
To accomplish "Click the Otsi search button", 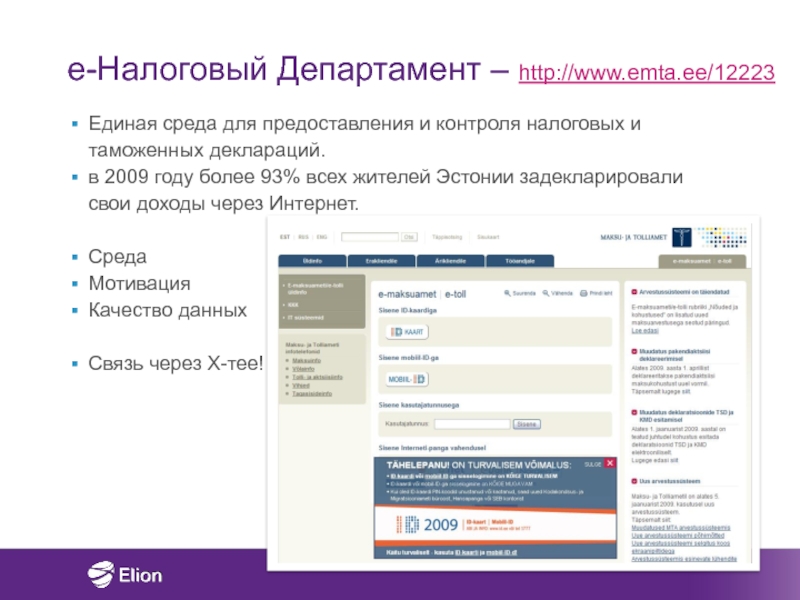I will pyautogui.click(x=409, y=237).
